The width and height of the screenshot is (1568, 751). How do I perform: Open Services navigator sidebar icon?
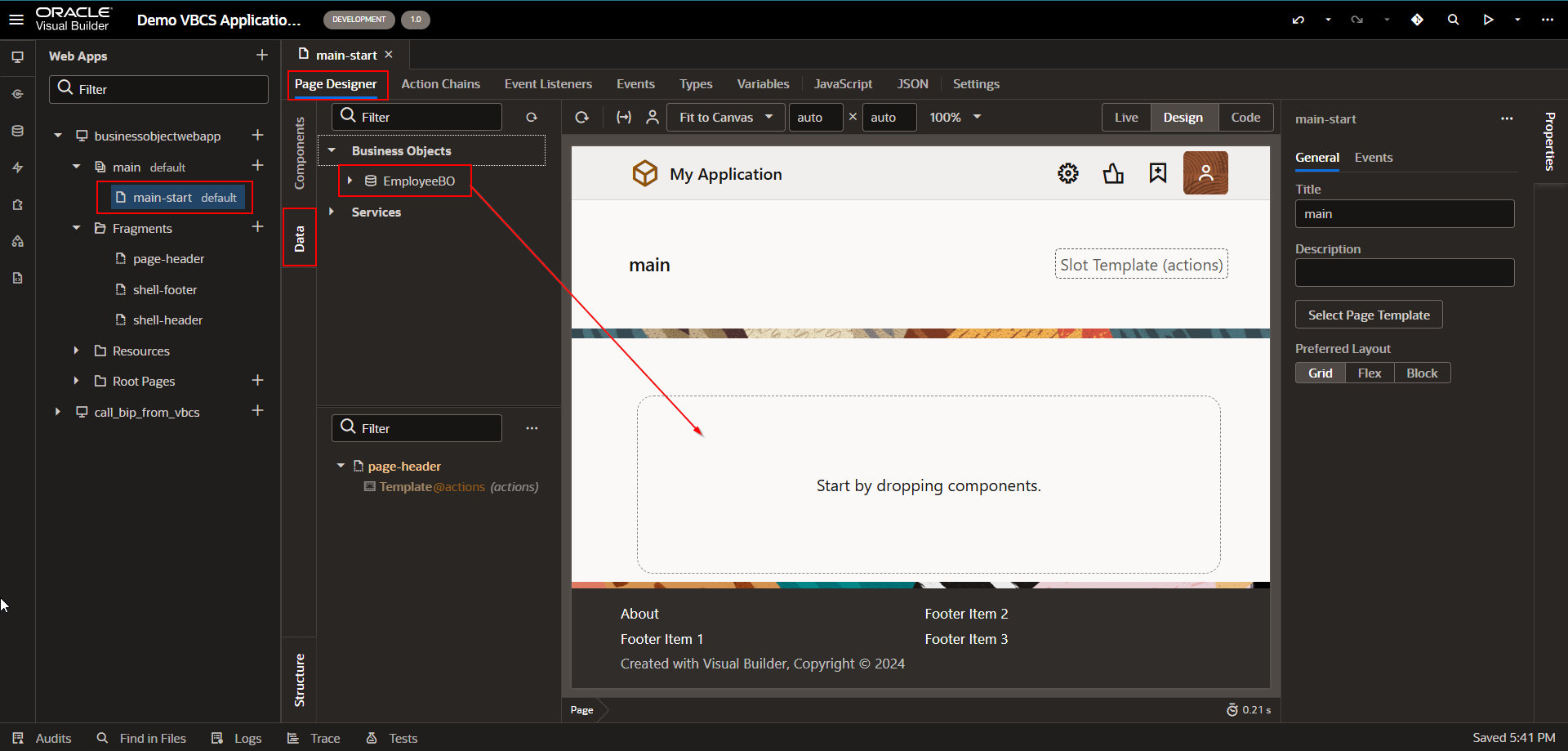[x=17, y=94]
